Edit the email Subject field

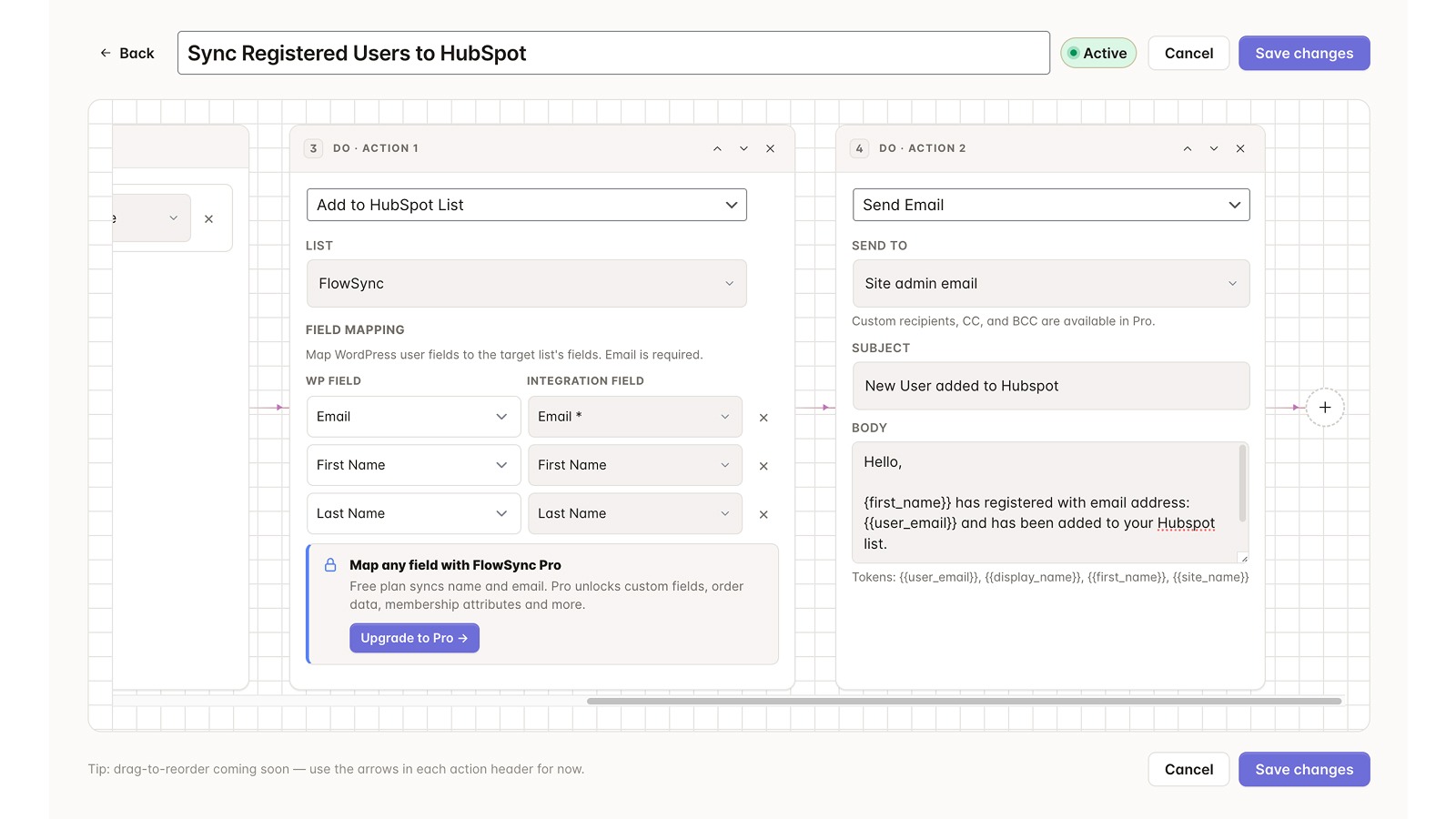[x=1051, y=386]
